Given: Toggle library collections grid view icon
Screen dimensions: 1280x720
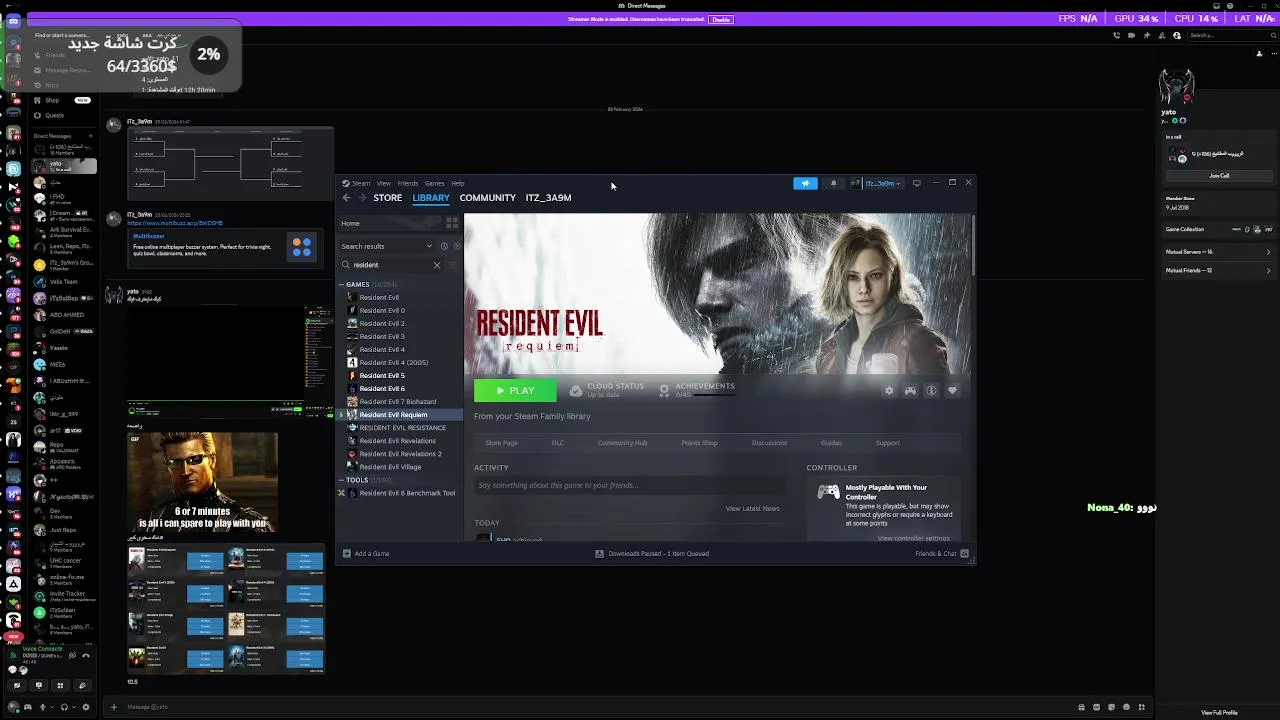Looking at the screenshot, I should 452,223.
